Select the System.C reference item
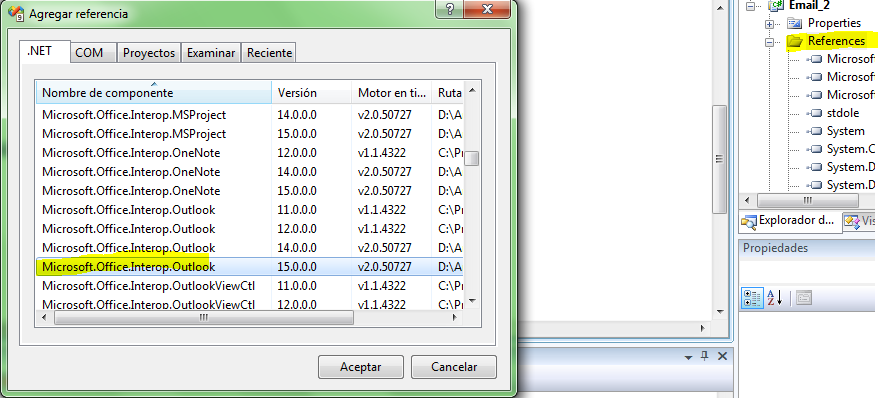The image size is (878, 398). point(851,149)
